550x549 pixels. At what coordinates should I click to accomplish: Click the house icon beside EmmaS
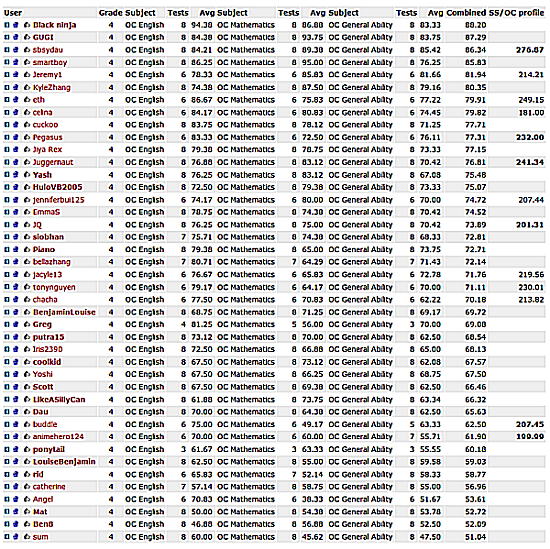[x=27, y=212]
